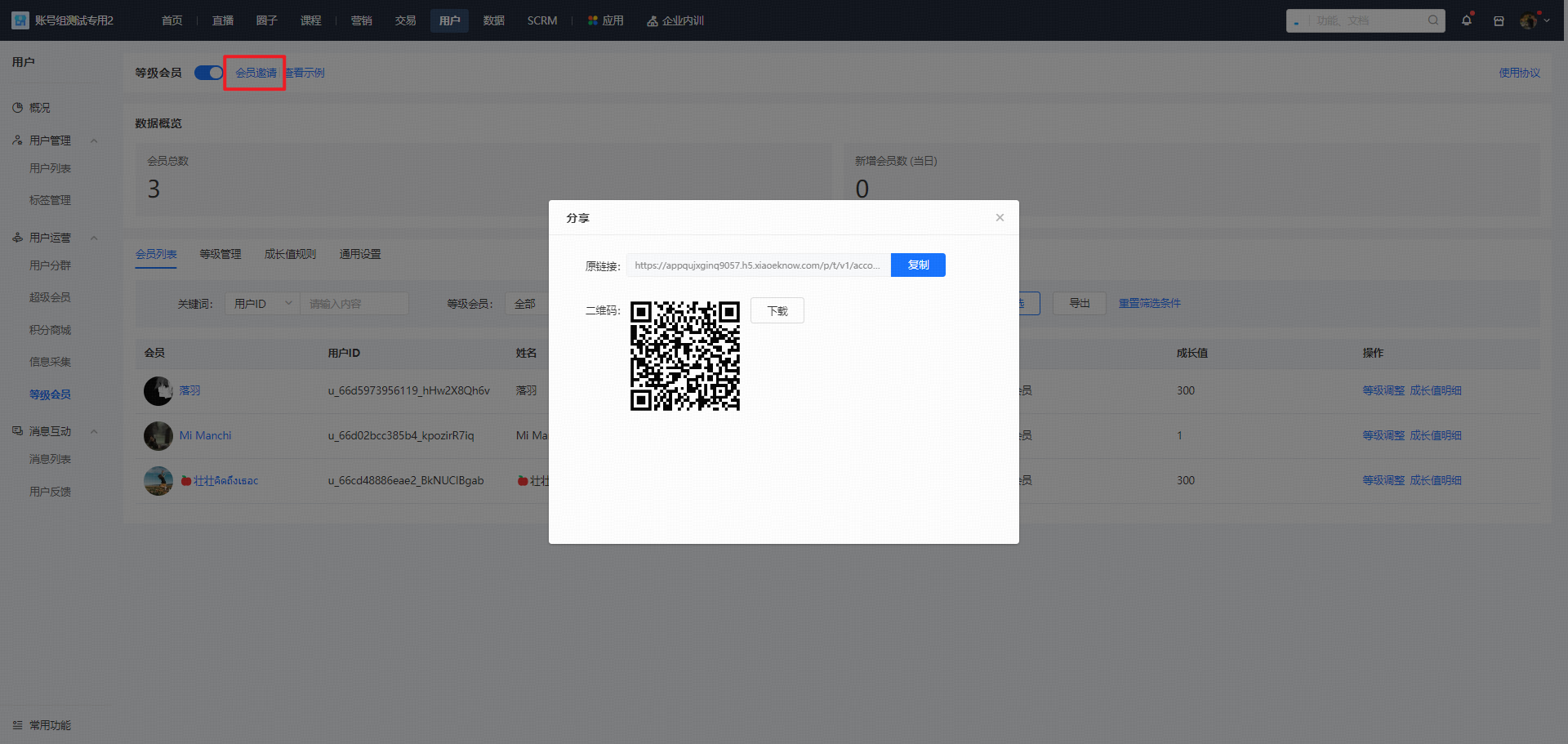Click the QR code image
1568x744 pixels.
pos(685,356)
